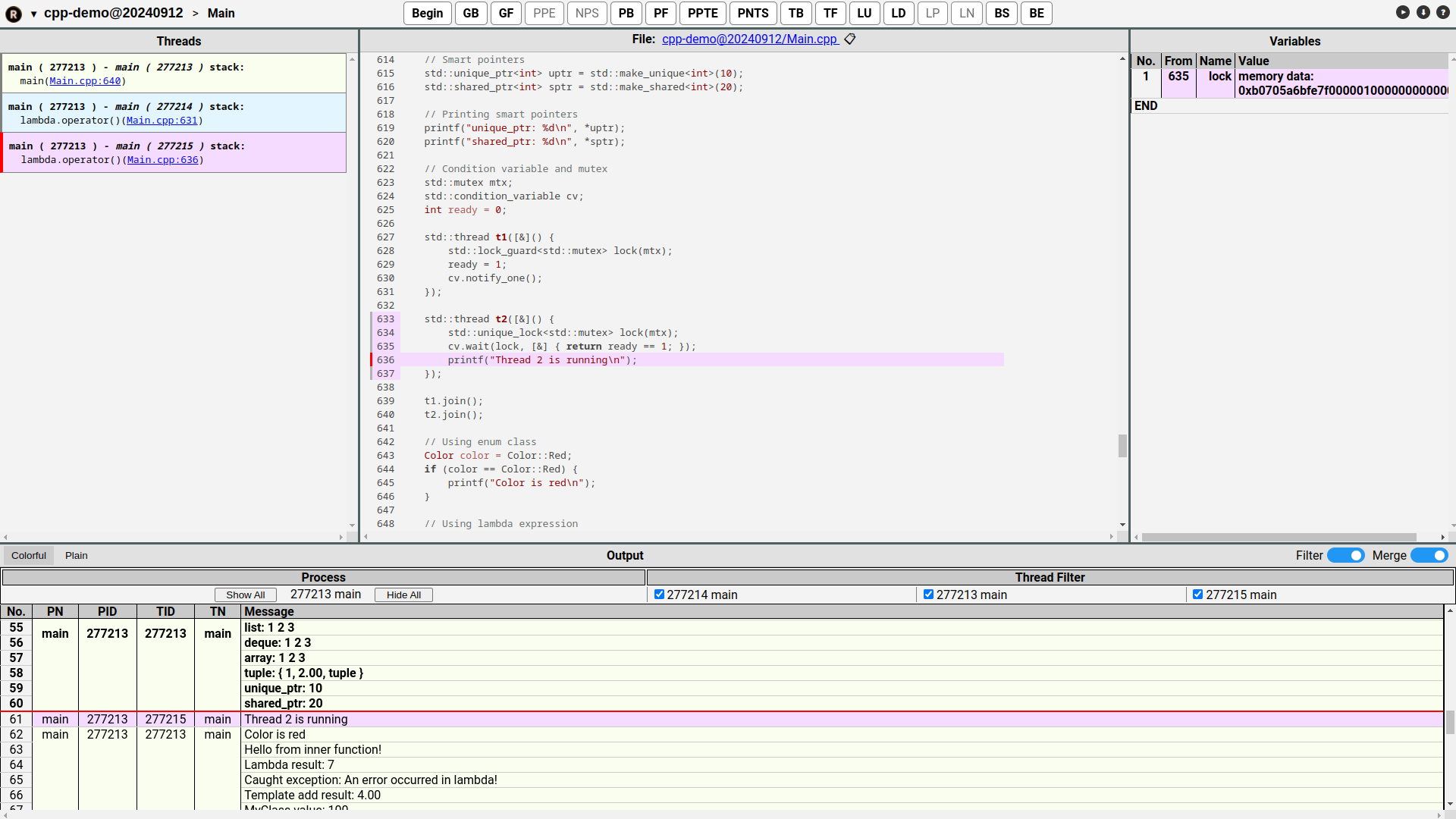Toggle the 277214 main thread filter checkbox
Image resolution: width=1456 pixels, height=819 pixels.
point(659,595)
